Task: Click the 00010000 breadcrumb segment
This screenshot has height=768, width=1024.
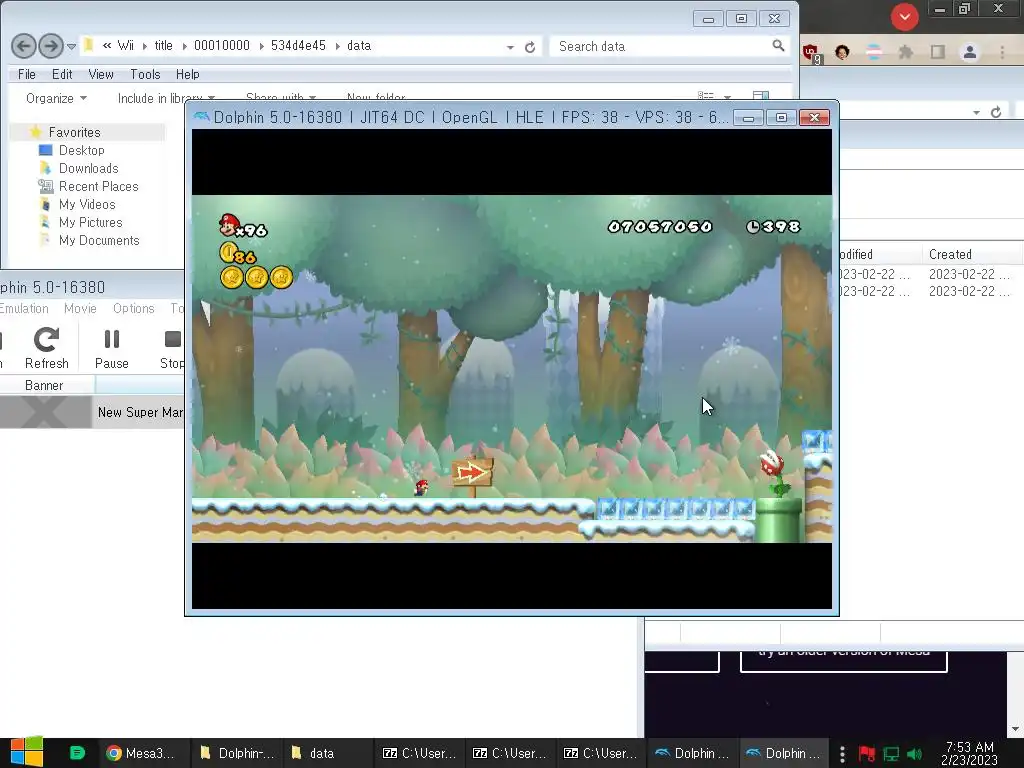Action: [221, 46]
